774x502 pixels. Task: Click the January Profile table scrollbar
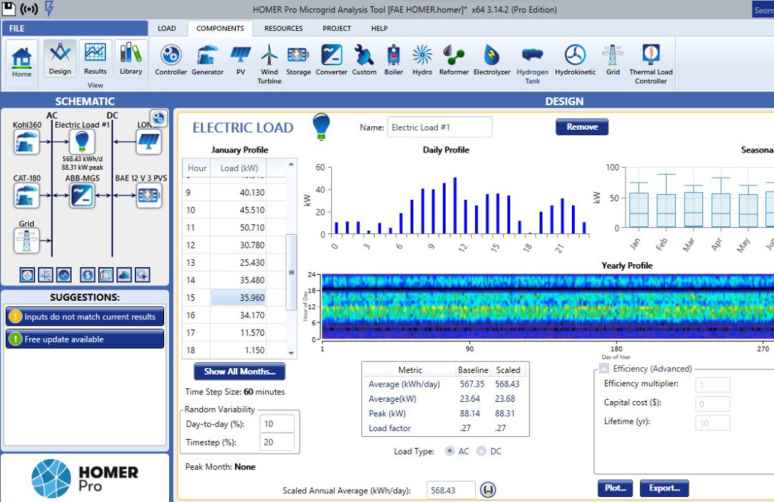click(292, 270)
